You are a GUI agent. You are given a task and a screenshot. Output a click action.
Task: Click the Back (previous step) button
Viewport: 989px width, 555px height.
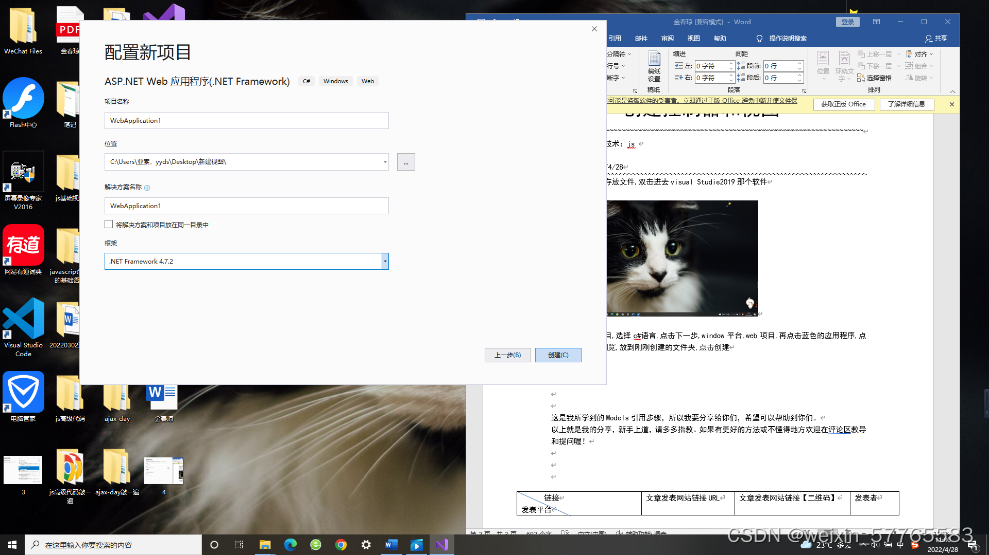click(x=508, y=355)
